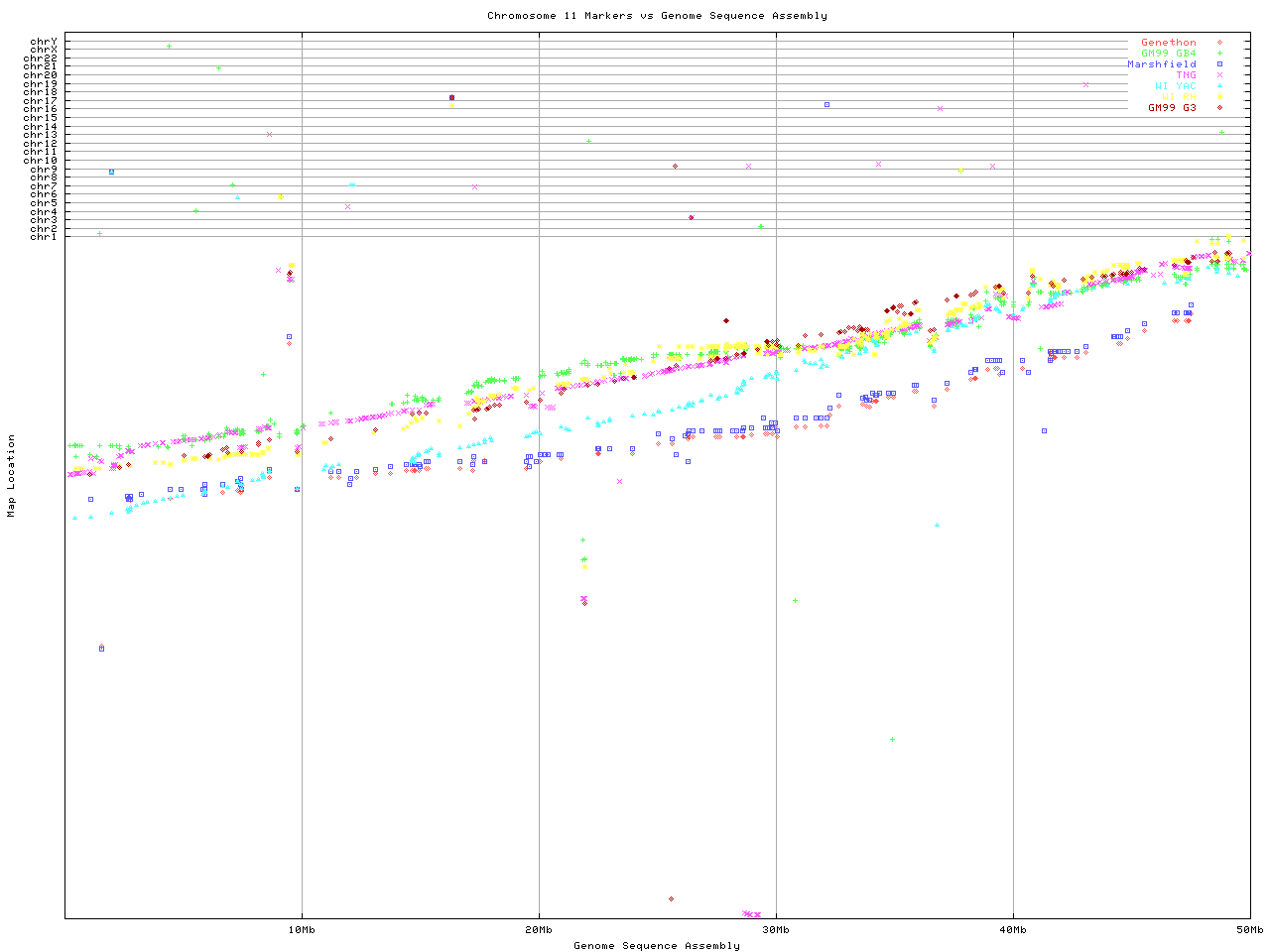Click the vertical Map Location axis label

12,476
